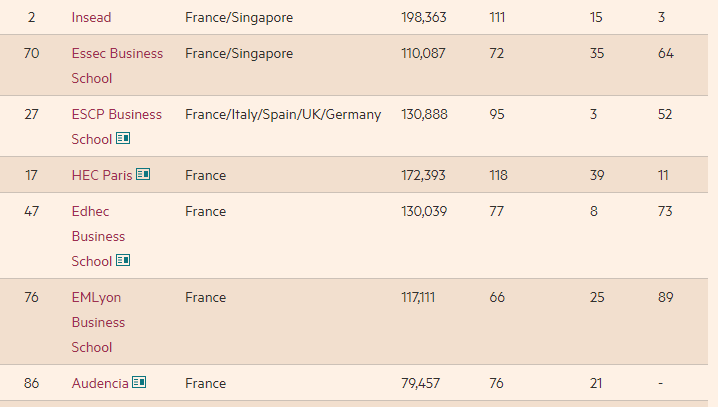
Task: Follow the ESCP Business School link
Action: [116, 126]
